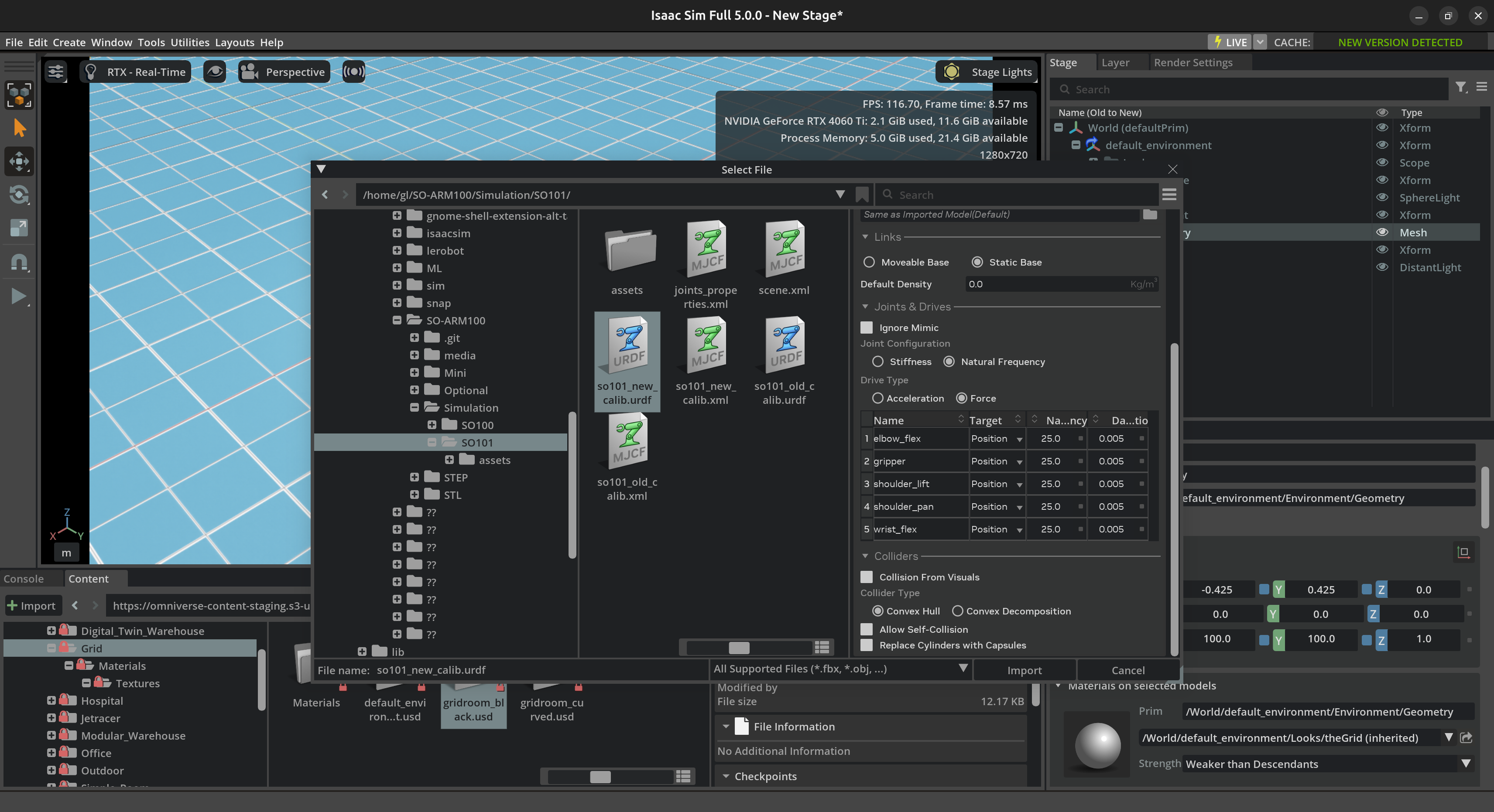The height and width of the screenshot is (812, 1494).
Task: Click the sensor waves icon in viewport toolbar
Action: [354, 72]
